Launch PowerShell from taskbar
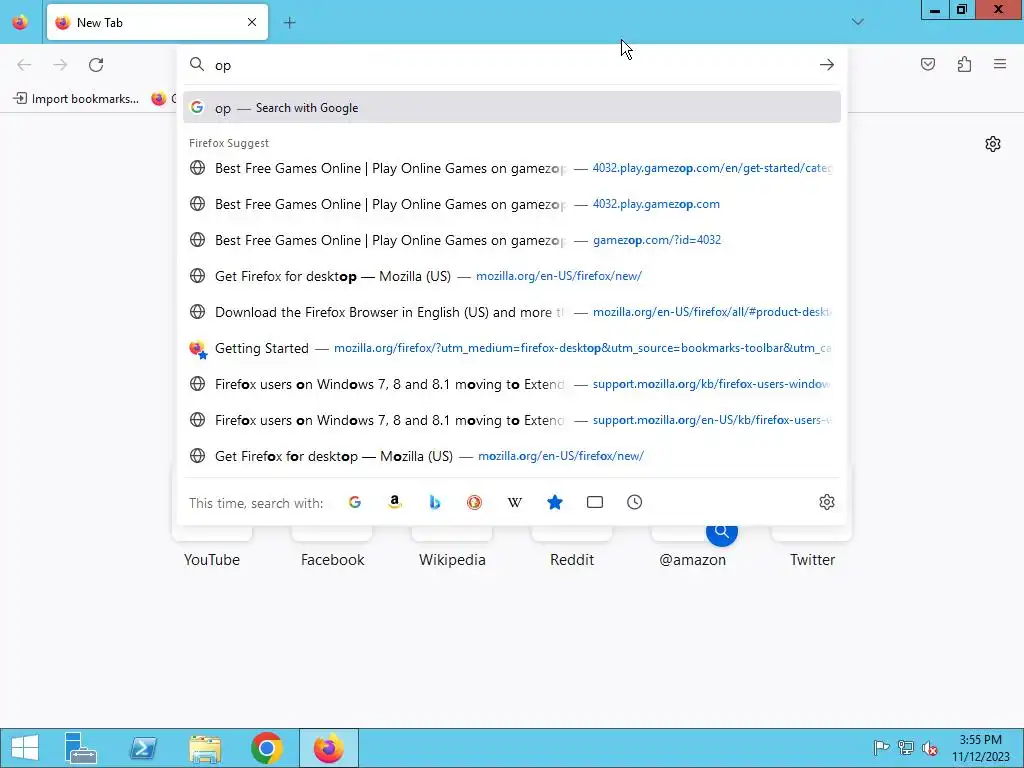The width and height of the screenshot is (1024, 768). [x=142, y=748]
